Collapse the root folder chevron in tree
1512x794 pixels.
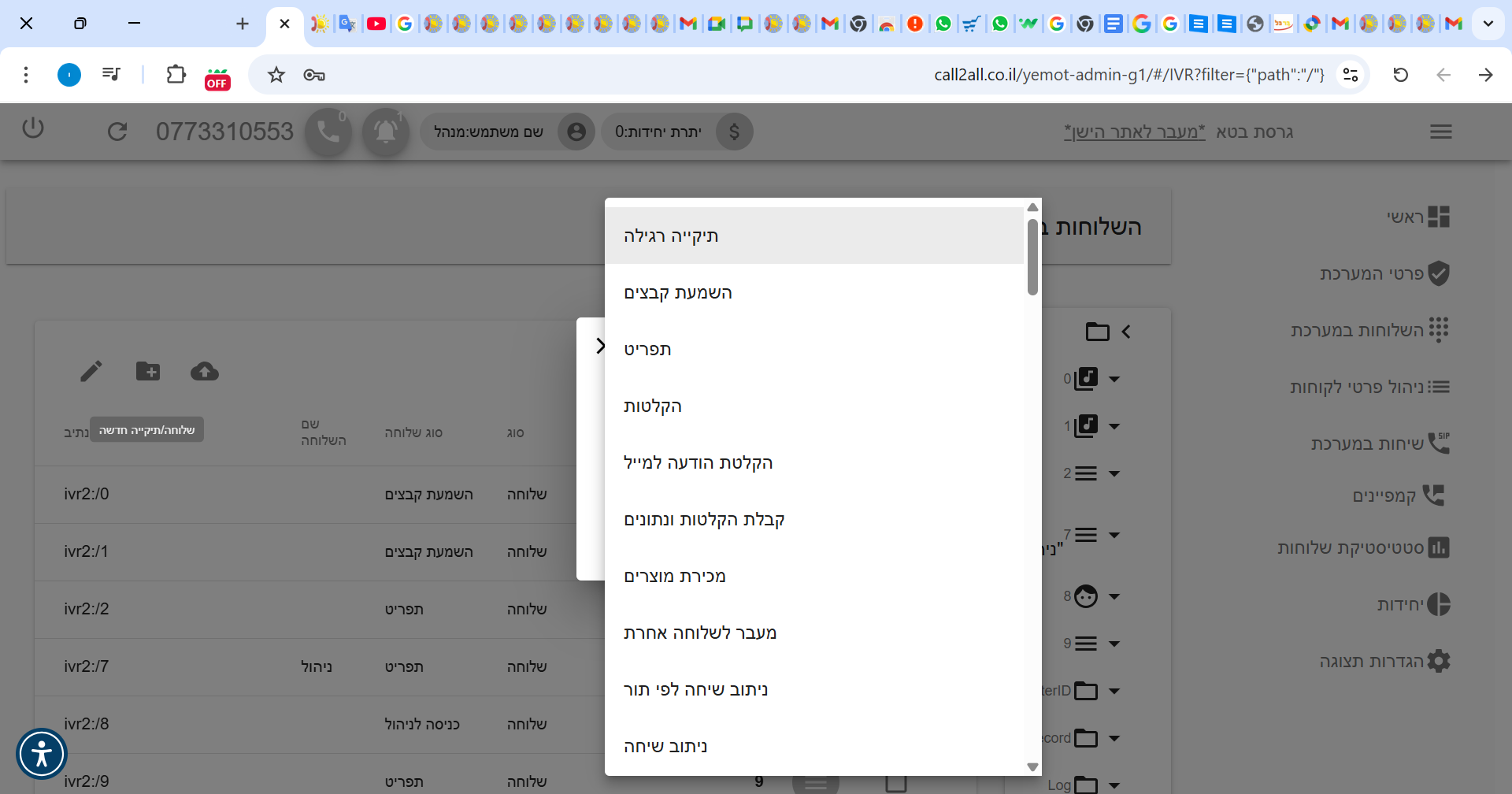[x=1126, y=332]
